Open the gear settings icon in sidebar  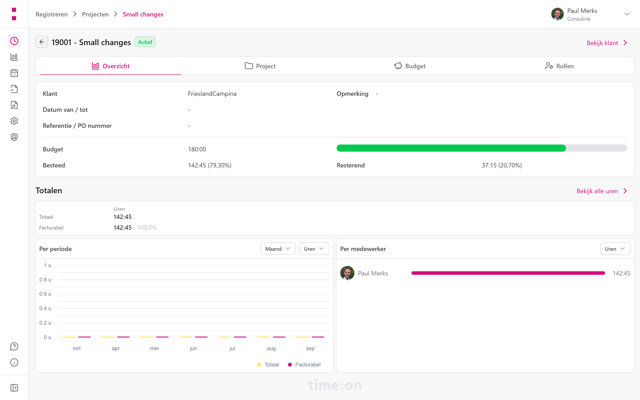click(14, 121)
